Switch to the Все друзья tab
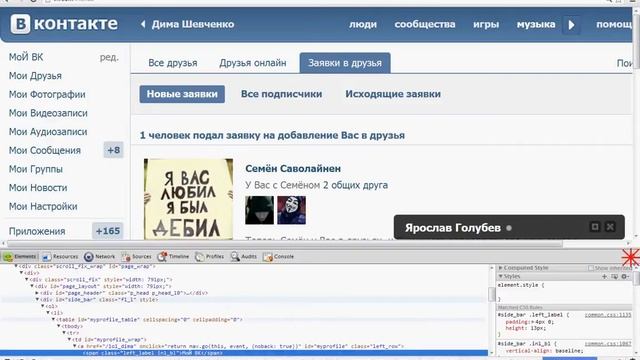The height and width of the screenshot is (360, 640). [x=173, y=63]
